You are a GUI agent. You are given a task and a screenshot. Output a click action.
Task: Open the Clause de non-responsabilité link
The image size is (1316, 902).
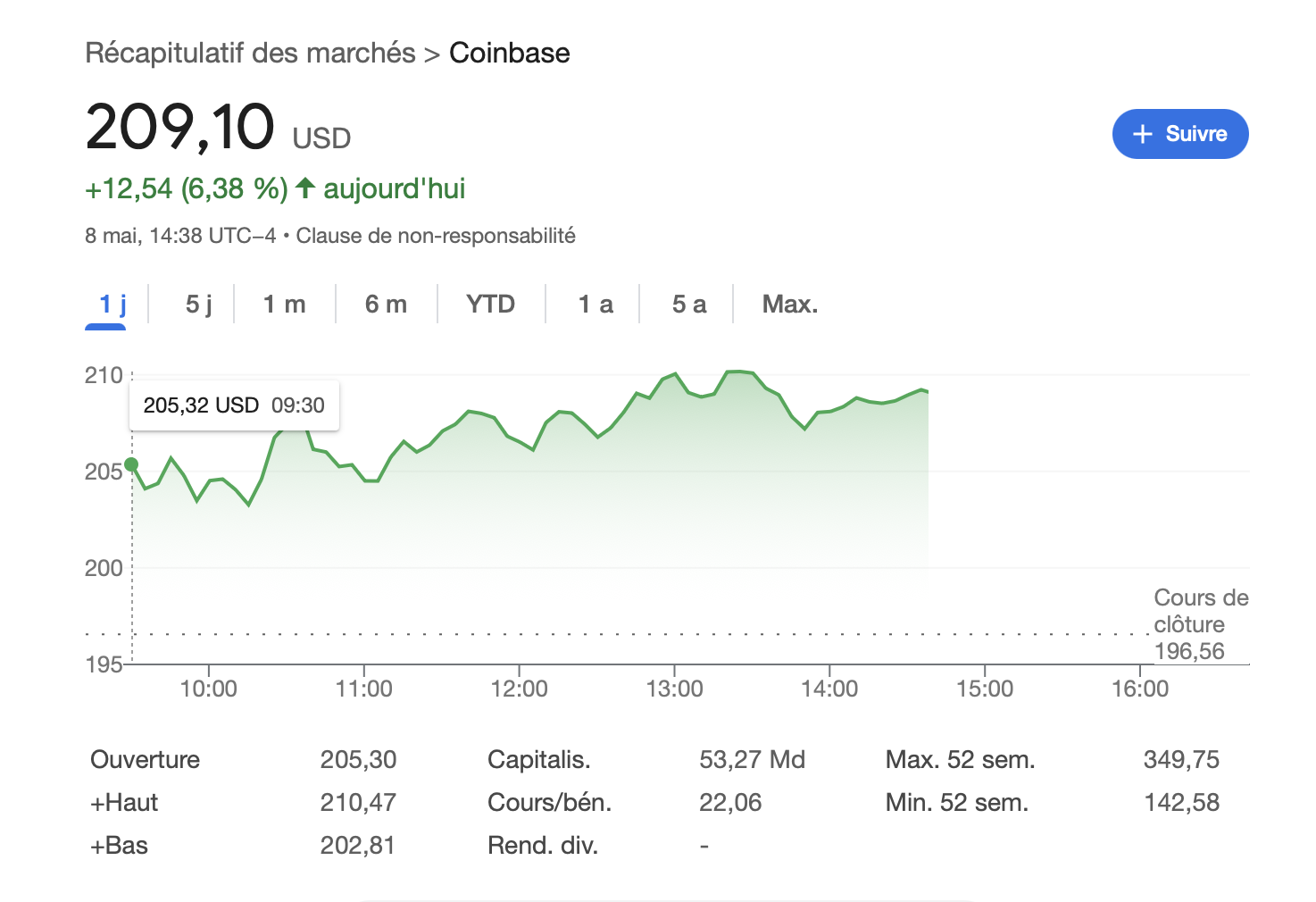point(436,236)
